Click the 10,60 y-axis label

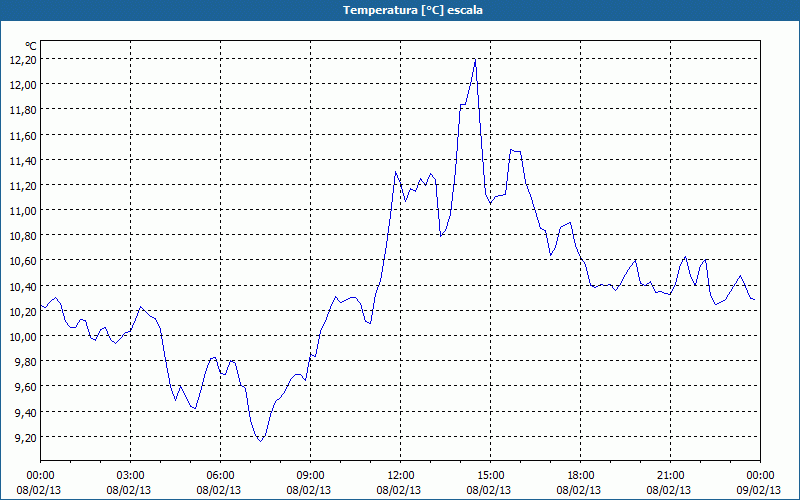tap(23, 261)
